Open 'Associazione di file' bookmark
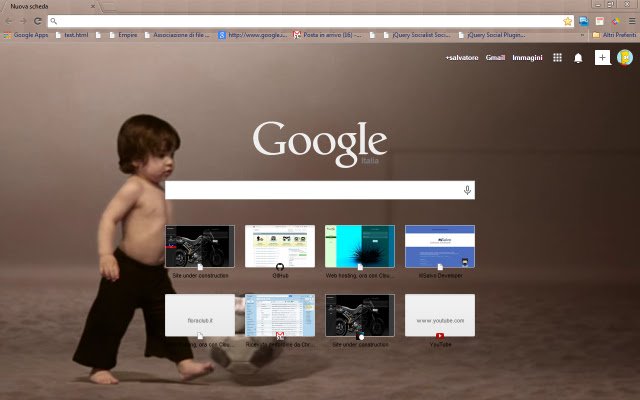This screenshot has width=640, height=400. tap(177, 35)
